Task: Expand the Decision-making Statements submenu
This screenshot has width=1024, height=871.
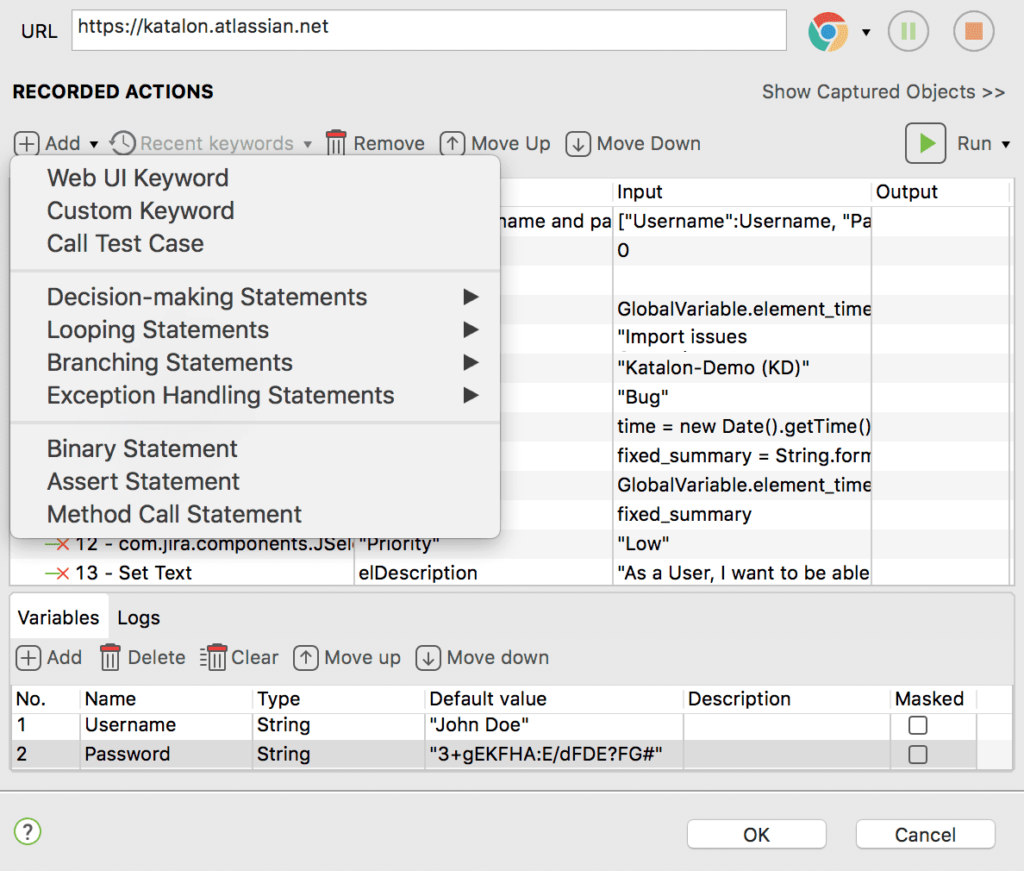Action: [206, 297]
